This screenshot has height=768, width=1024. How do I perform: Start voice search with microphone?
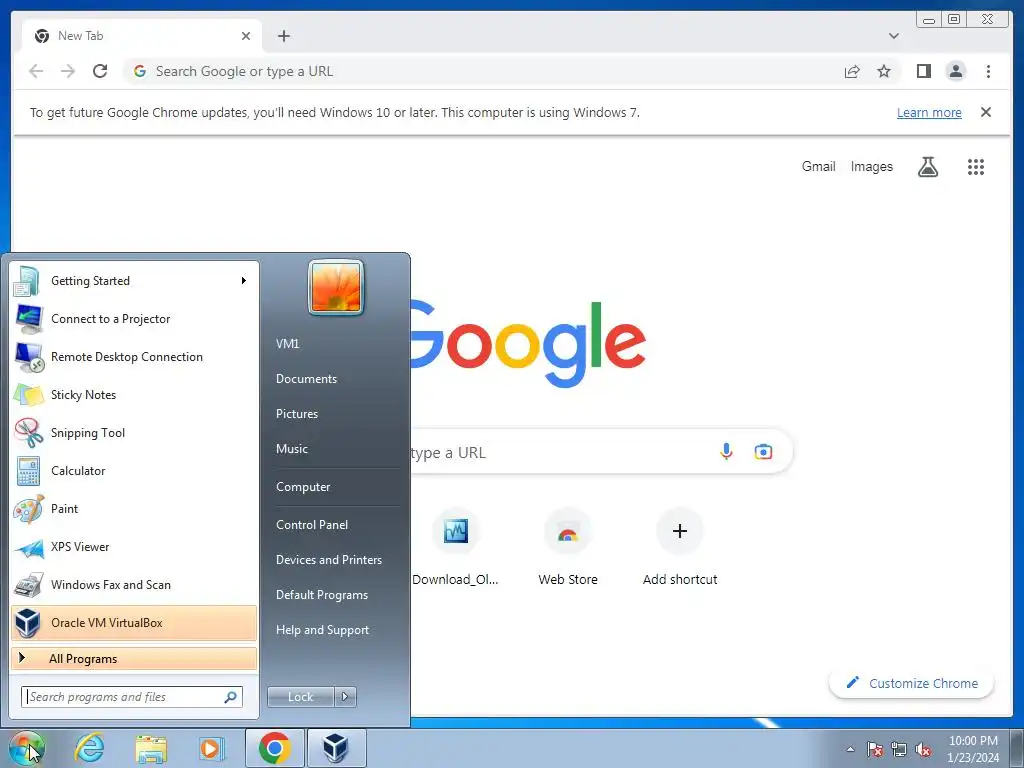point(726,451)
